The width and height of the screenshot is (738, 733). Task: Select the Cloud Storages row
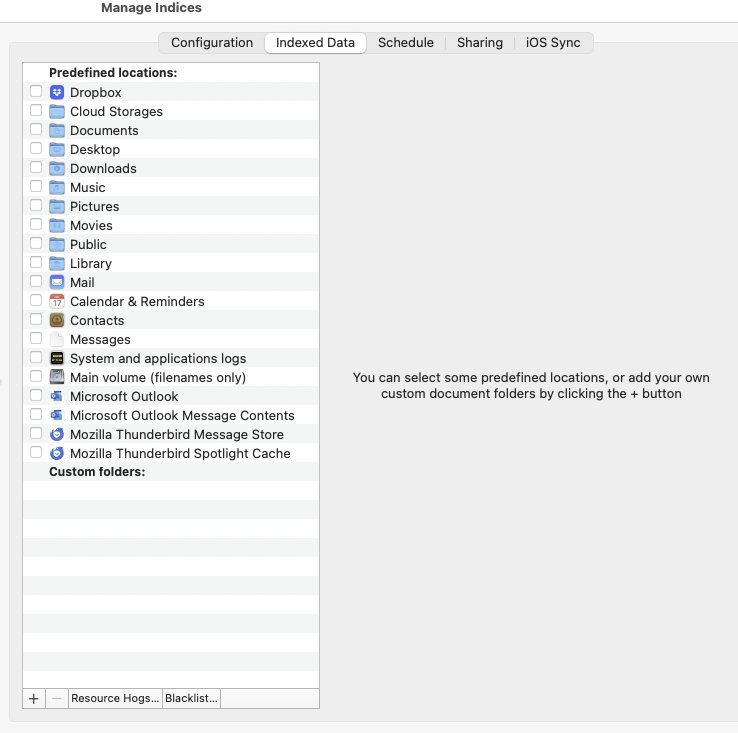(116, 111)
